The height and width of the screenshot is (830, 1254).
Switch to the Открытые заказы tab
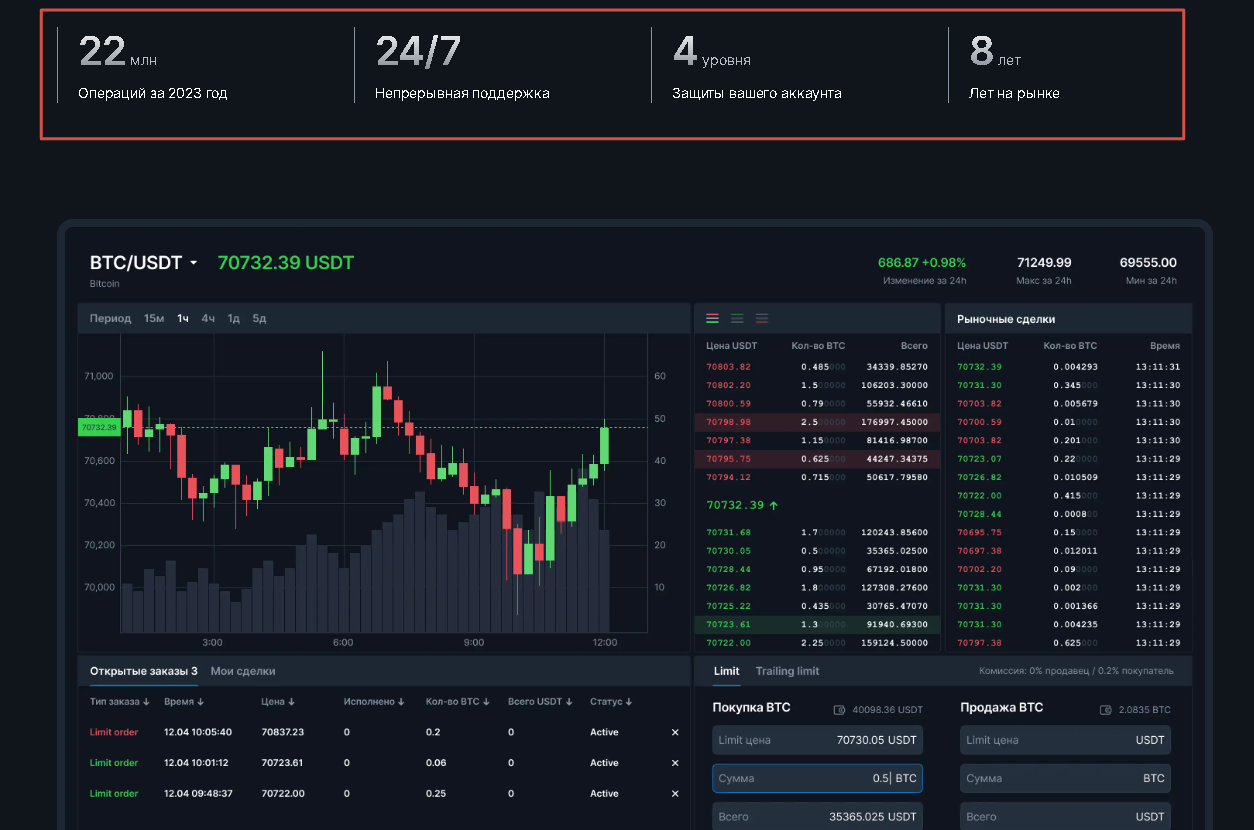click(143, 671)
